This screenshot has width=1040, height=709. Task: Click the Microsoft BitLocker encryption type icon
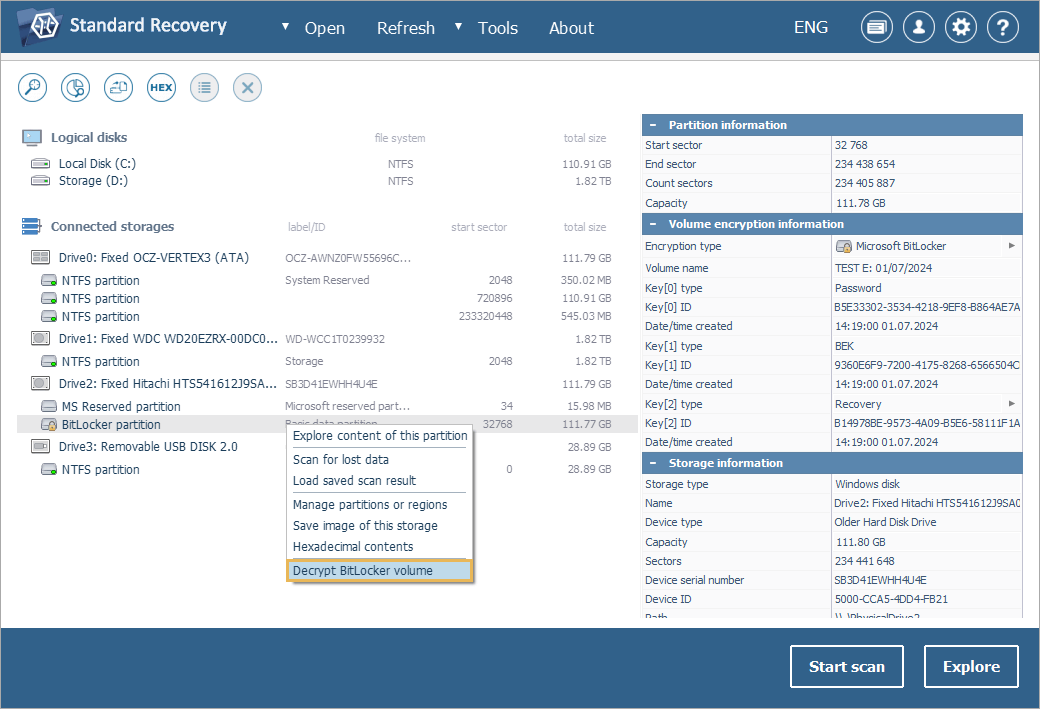[844, 246]
